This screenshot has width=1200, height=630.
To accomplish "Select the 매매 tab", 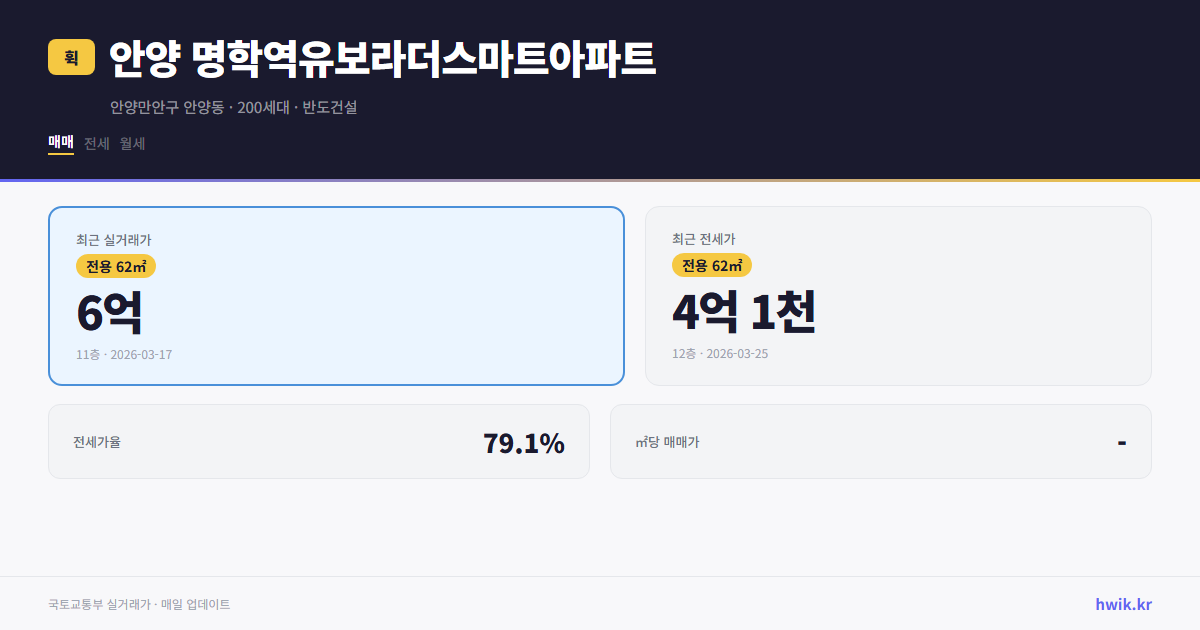I will tap(60, 143).
